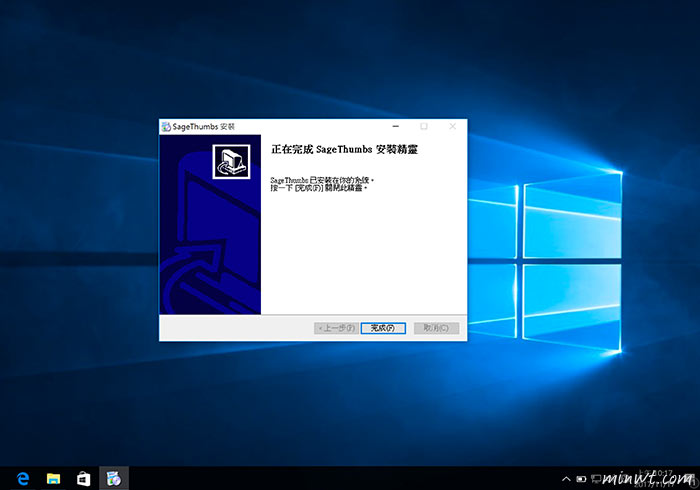Image resolution: width=700 pixels, height=490 pixels.
Task: Minimize the SageThumbs installer window
Action: [396, 126]
